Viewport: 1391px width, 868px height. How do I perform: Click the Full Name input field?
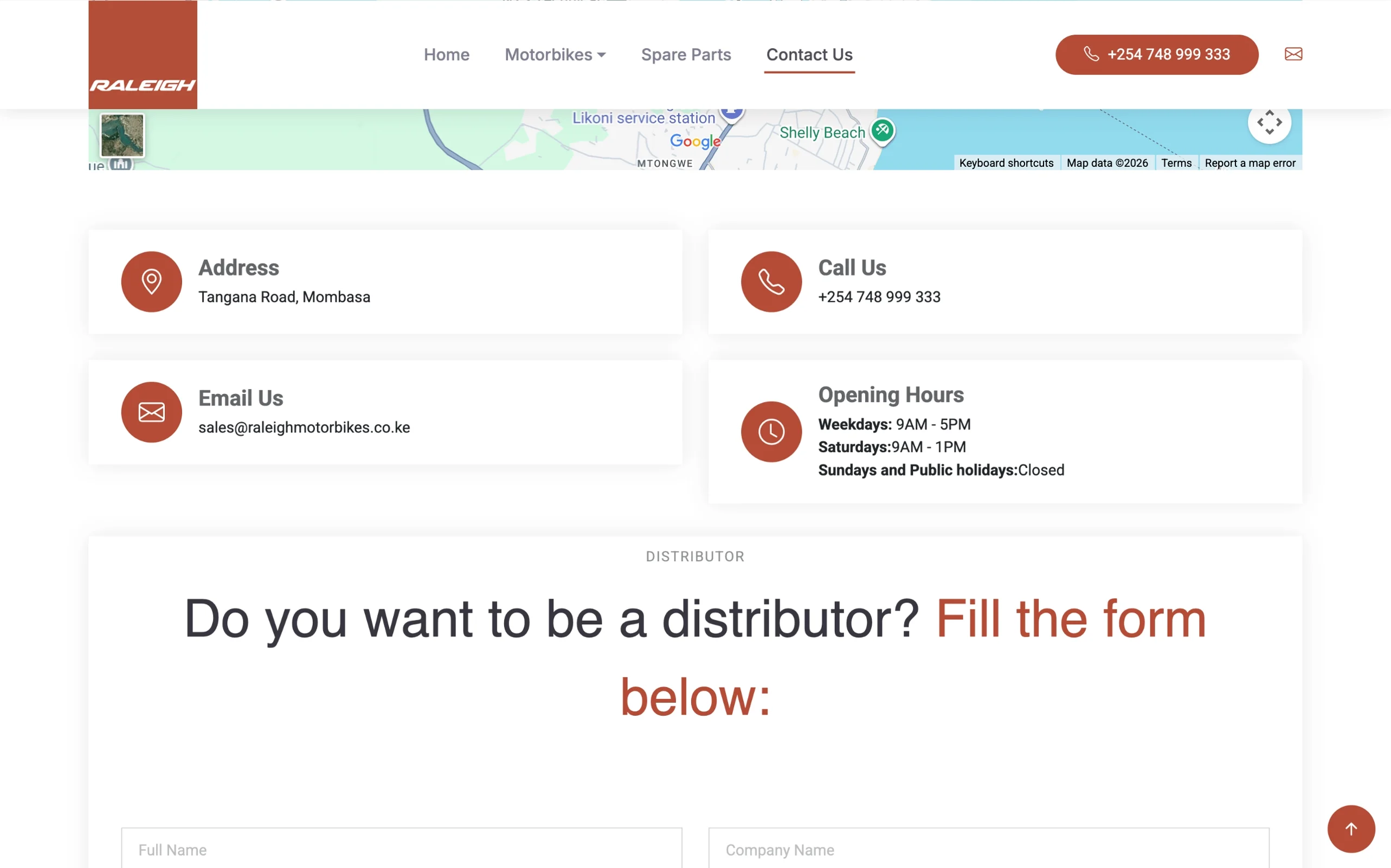[402, 848]
